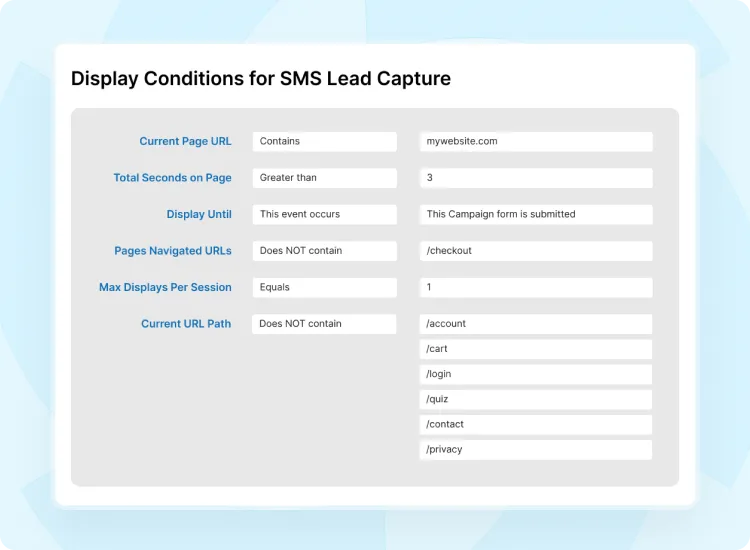Image resolution: width=750 pixels, height=550 pixels.
Task: Open the Equals operator dropdown
Action: (325, 287)
